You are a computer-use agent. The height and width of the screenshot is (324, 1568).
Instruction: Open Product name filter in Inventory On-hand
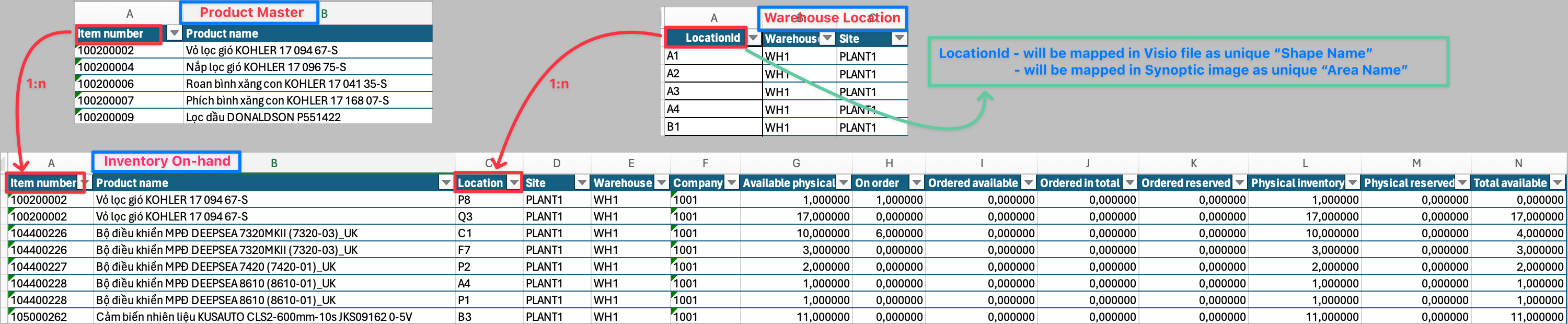[x=445, y=183]
